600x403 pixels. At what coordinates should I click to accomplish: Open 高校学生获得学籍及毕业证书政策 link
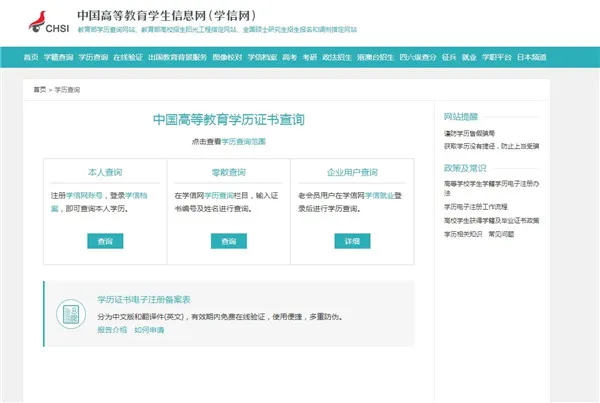[491, 220]
